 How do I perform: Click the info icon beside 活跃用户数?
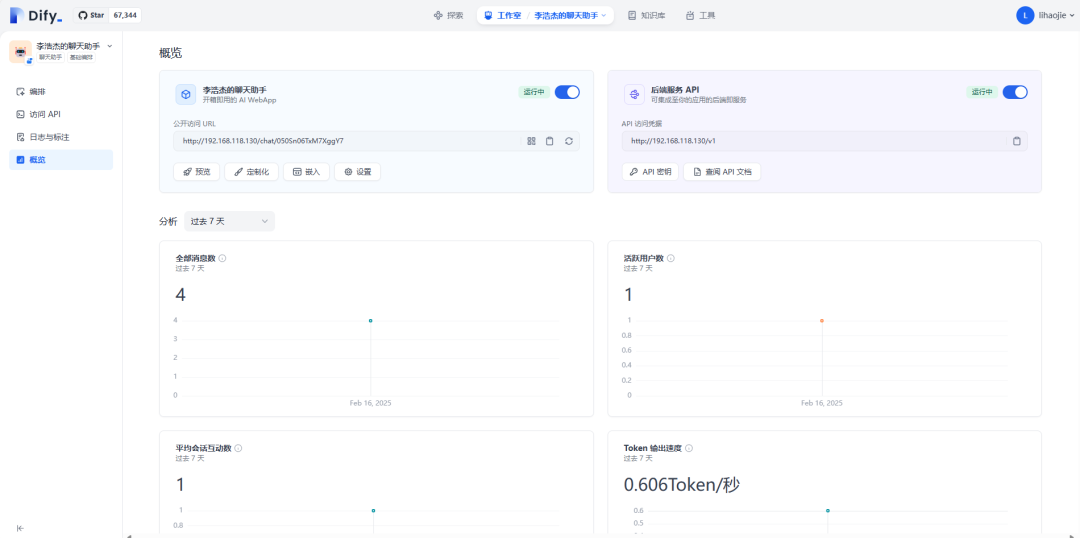671,258
